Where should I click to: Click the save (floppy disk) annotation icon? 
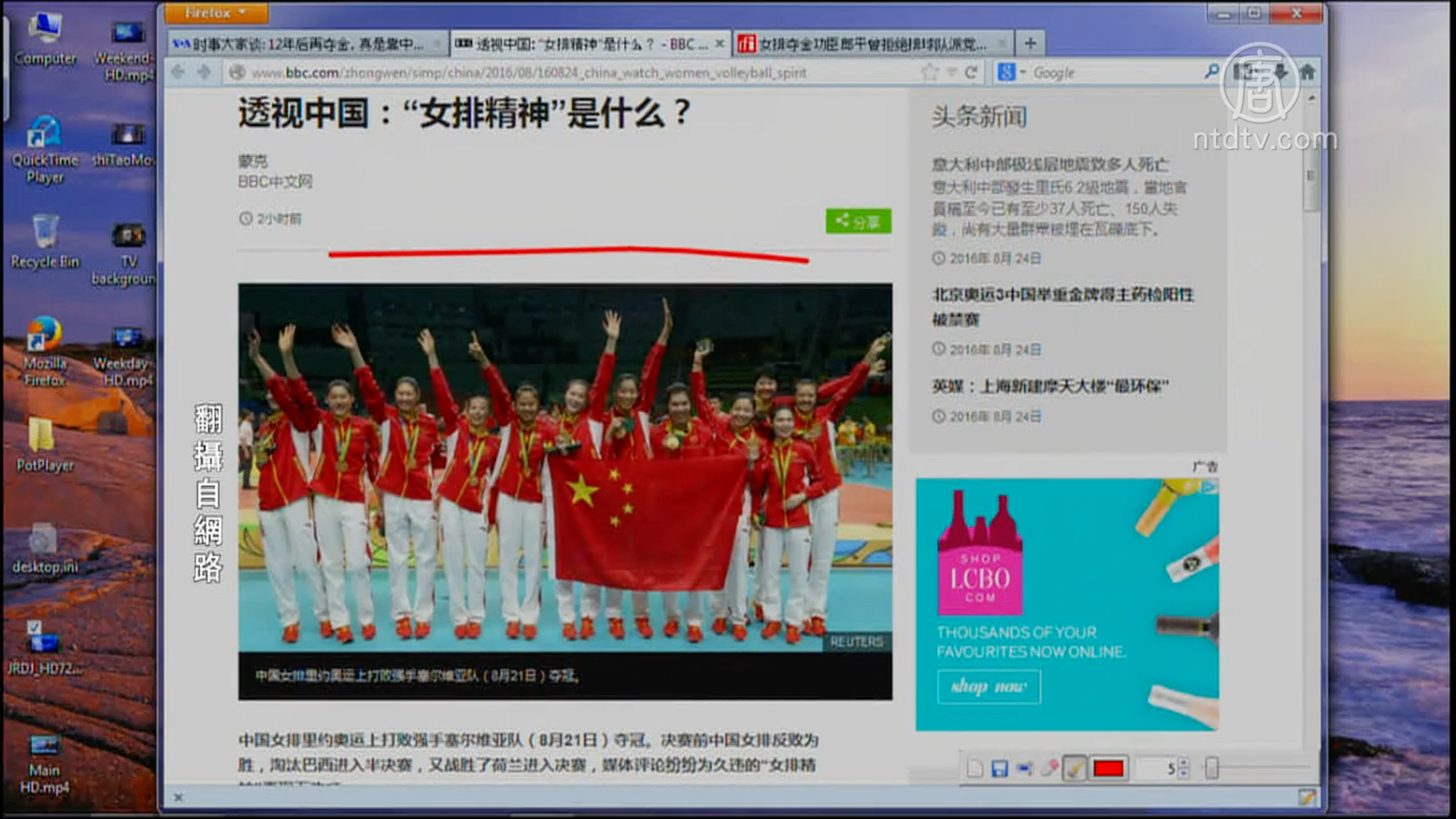(x=999, y=769)
